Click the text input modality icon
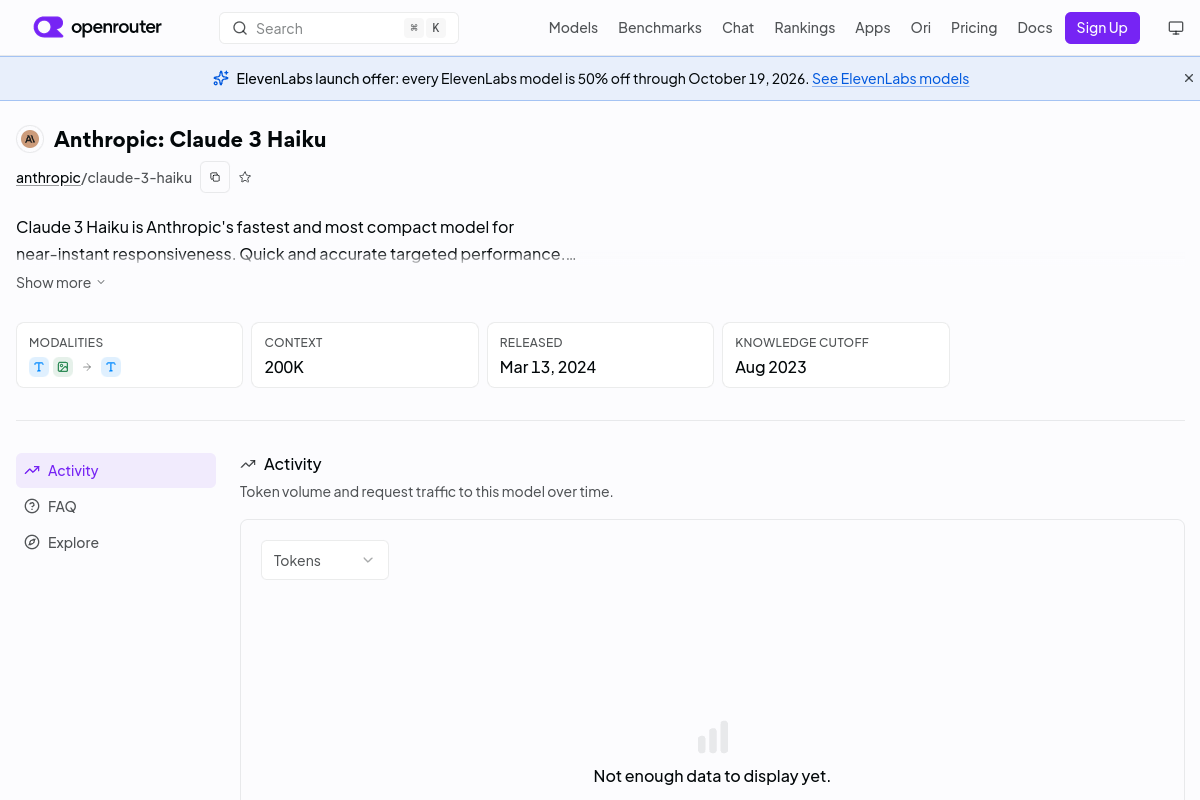Screen dimensions: 1200x800 pyautogui.click(x=39, y=367)
